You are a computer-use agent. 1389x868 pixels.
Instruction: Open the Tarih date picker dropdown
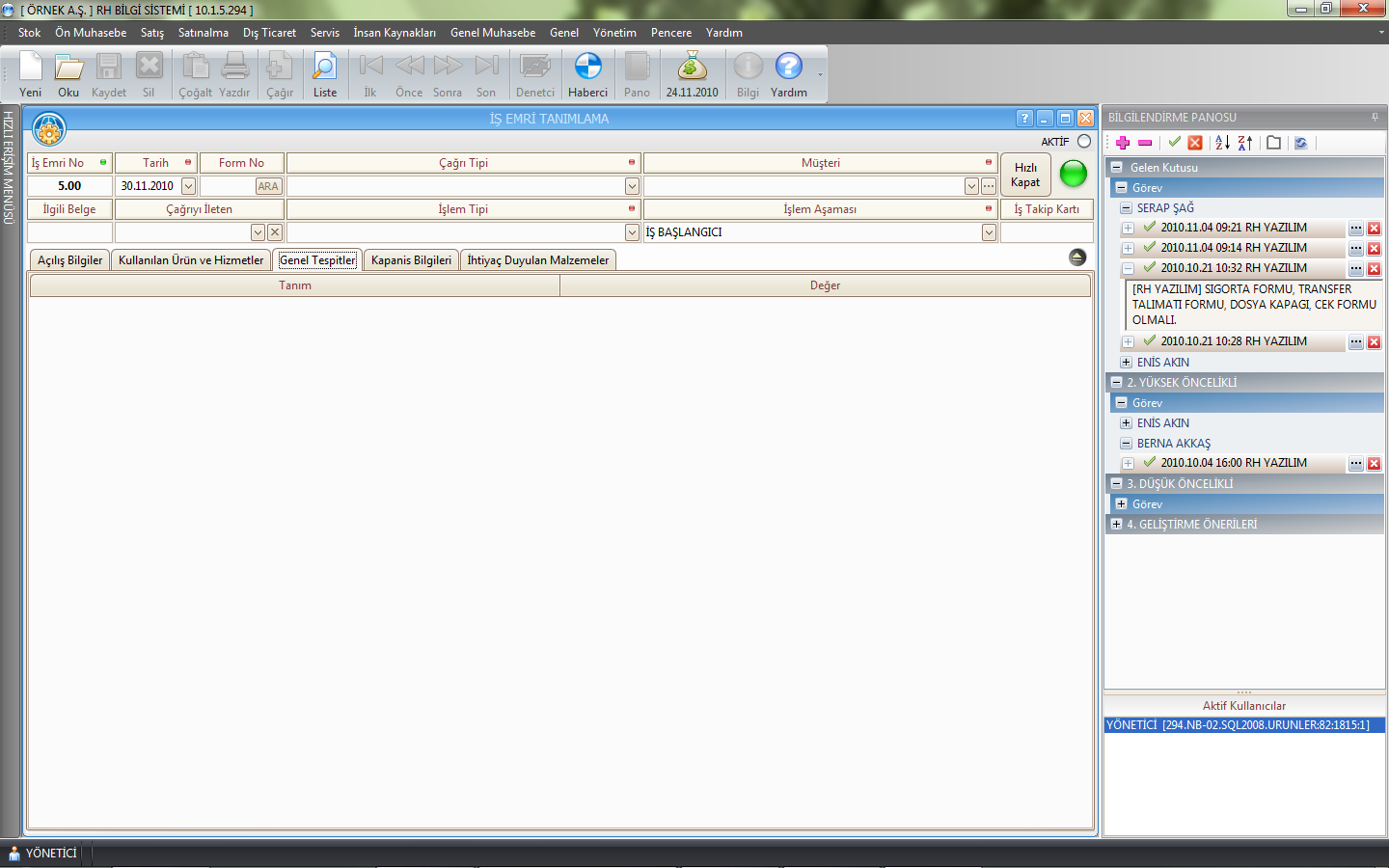[189, 186]
